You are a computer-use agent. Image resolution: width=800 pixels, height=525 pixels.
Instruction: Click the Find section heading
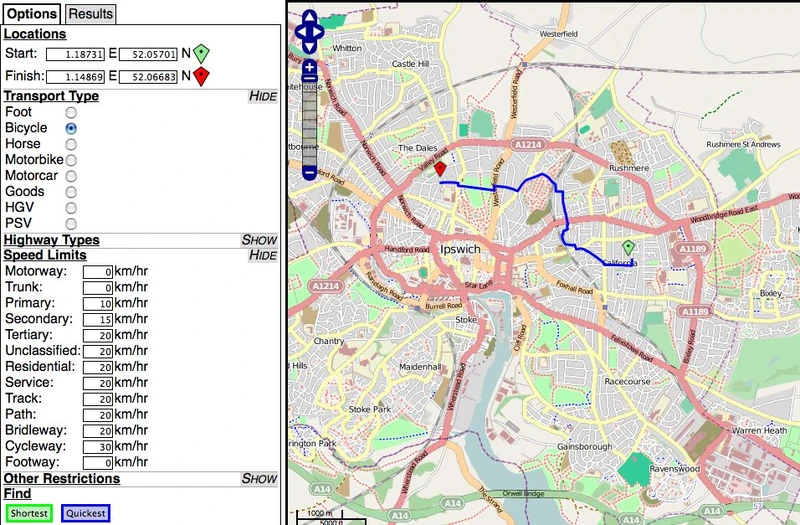pyautogui.click(x=17, y=494)
